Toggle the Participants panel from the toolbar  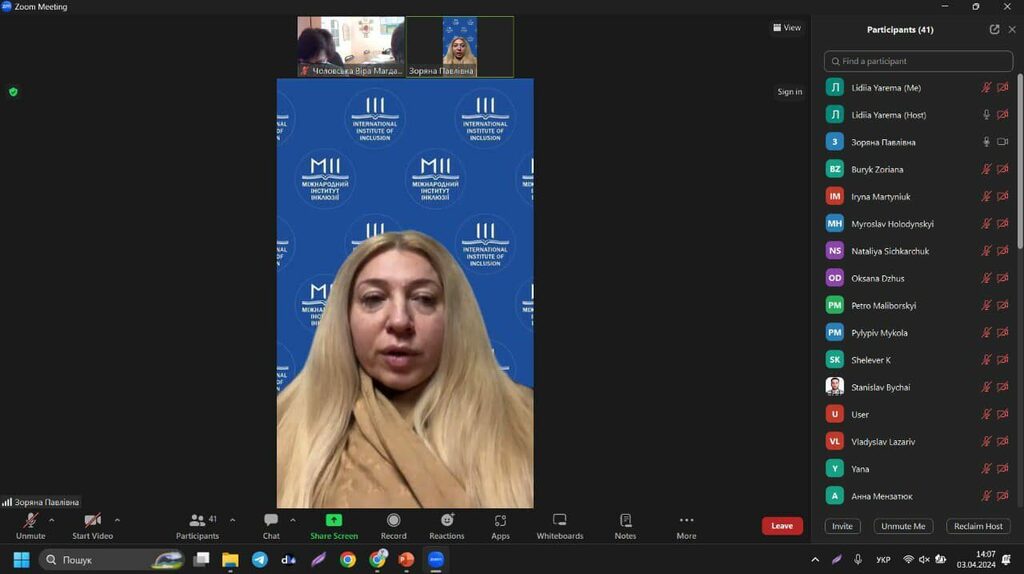pos(198,520)
